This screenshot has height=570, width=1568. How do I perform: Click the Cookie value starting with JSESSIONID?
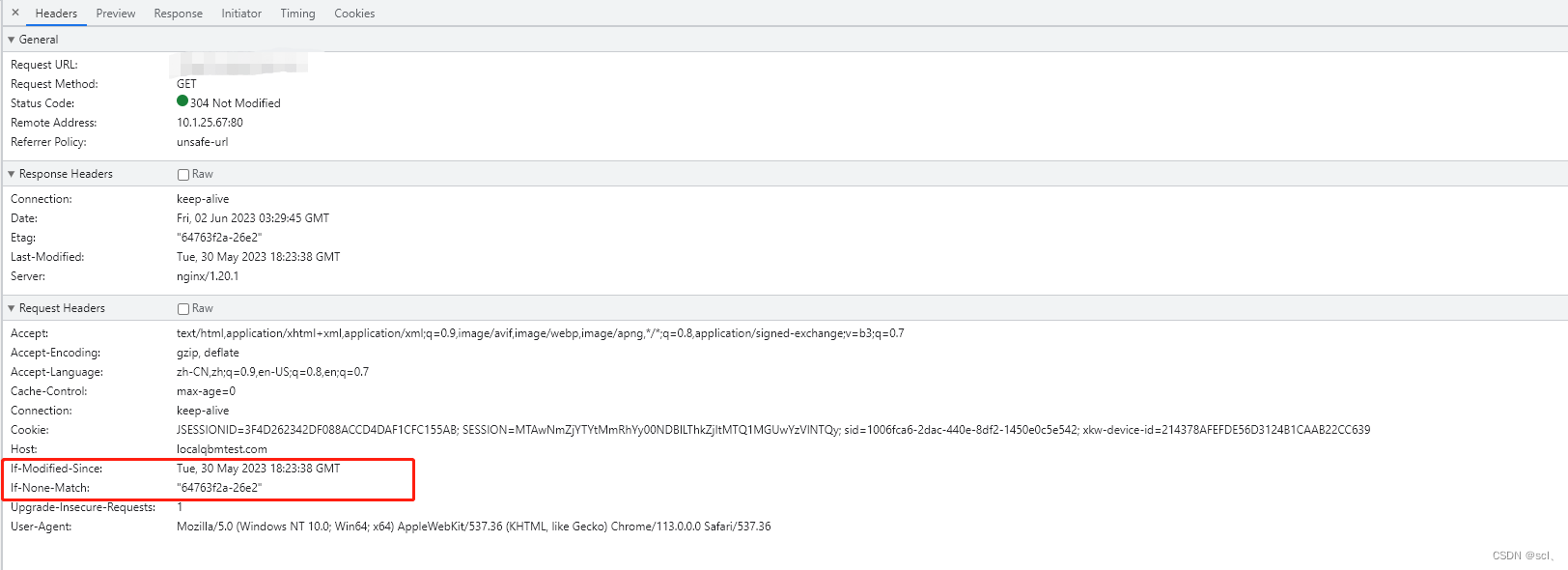click(x=773, y=430)
